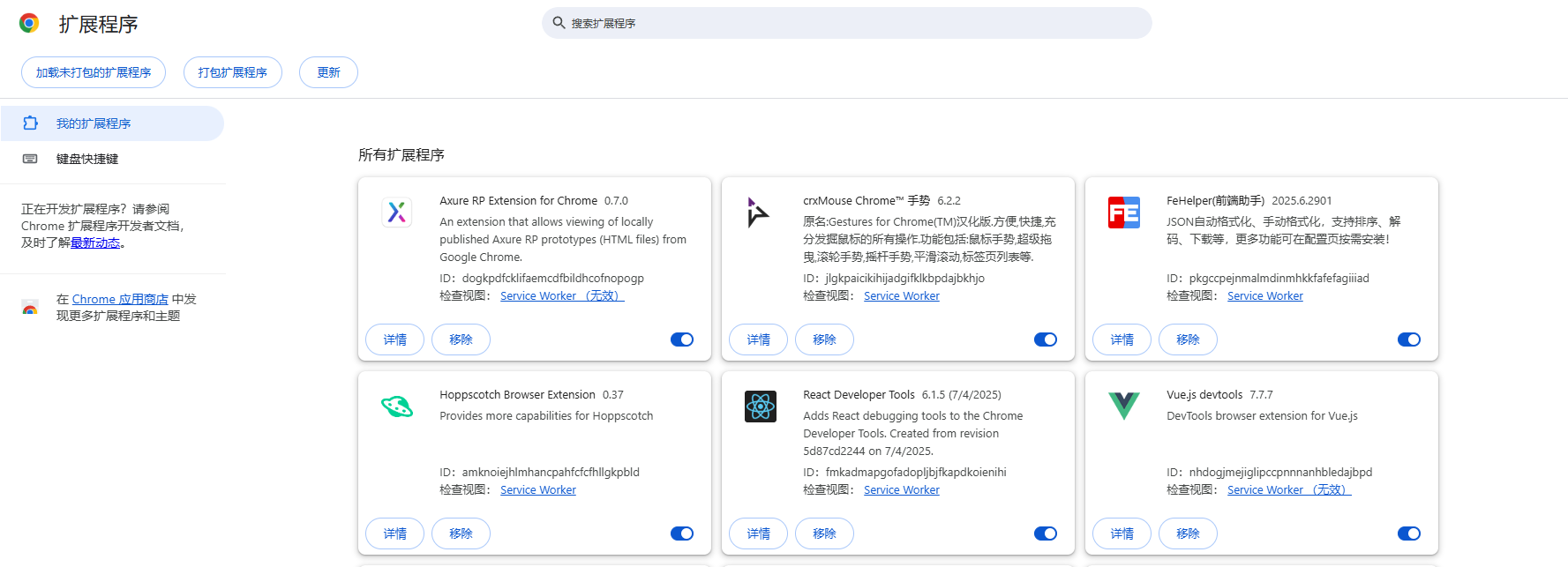Click the search magnifier icon
The width and height of the screenshot is (1568, 567).
click(559, 23)
